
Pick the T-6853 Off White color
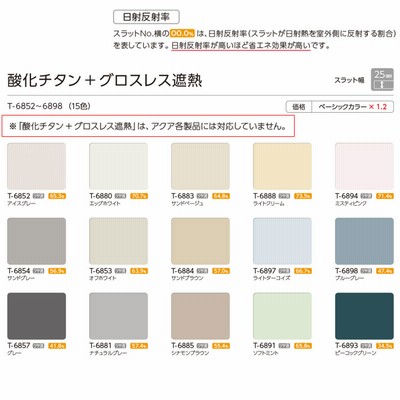click(x=118, y=241)
